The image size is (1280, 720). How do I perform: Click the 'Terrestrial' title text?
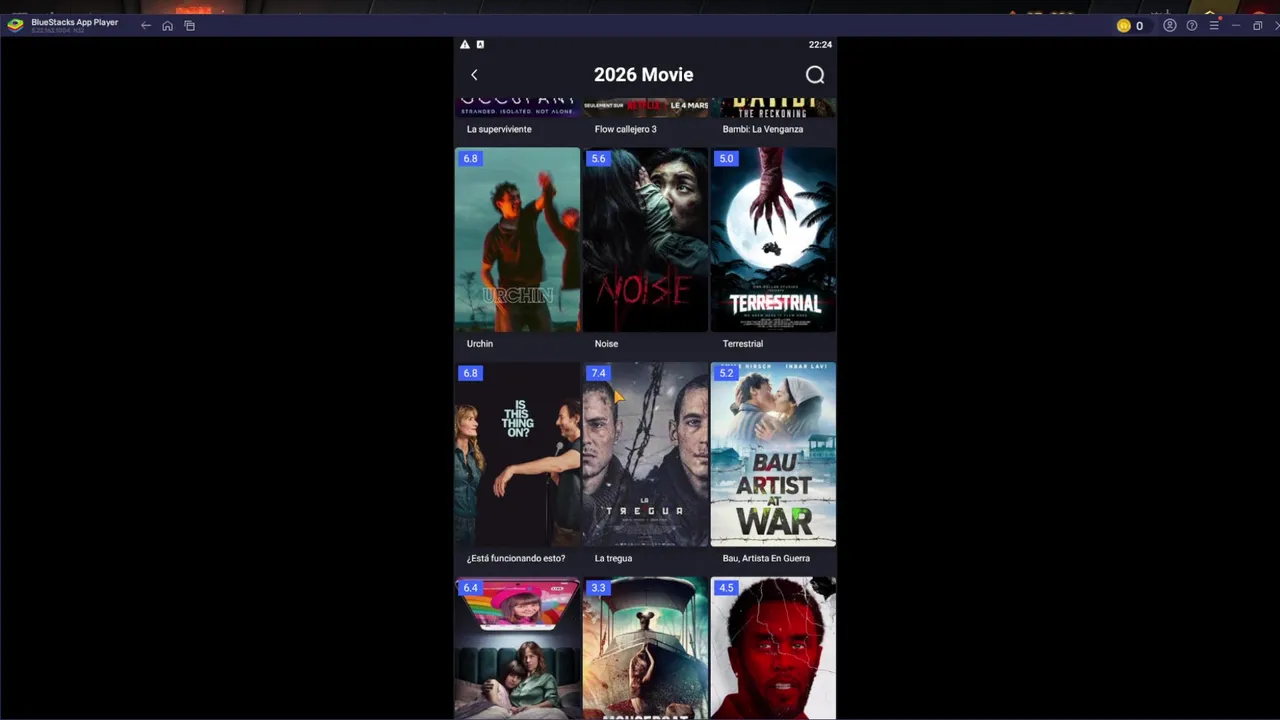[x=743, y=343]
